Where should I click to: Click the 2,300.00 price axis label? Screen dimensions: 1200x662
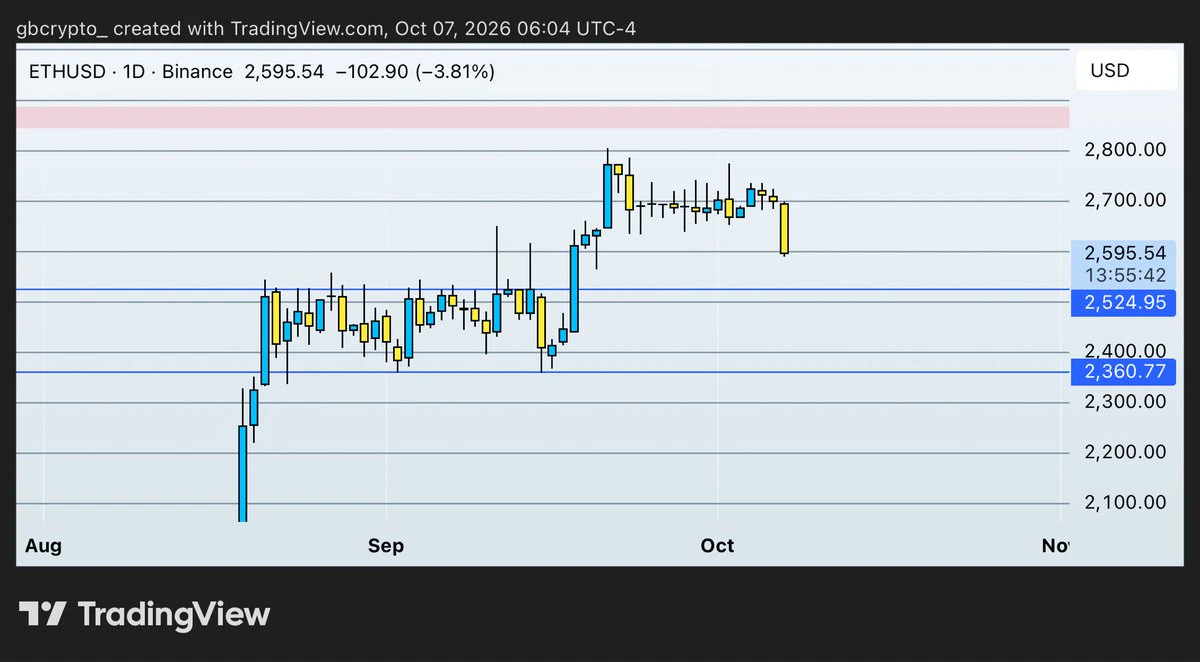1125,402
